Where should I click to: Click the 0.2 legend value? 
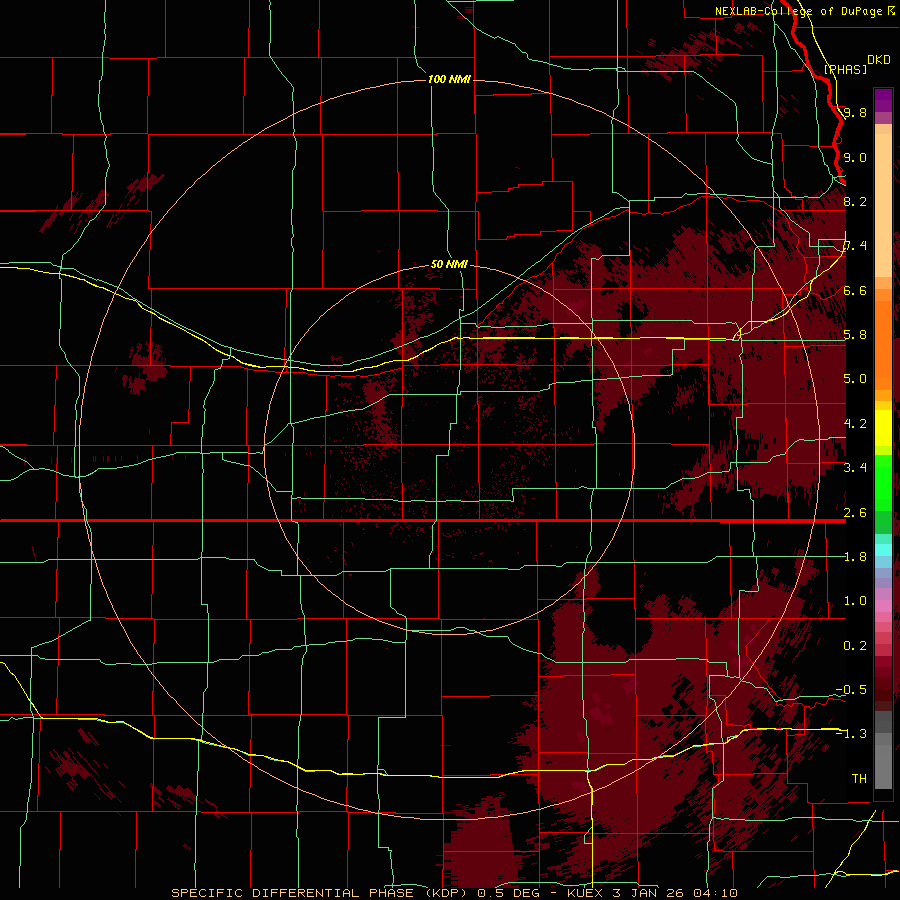point(855,645)
